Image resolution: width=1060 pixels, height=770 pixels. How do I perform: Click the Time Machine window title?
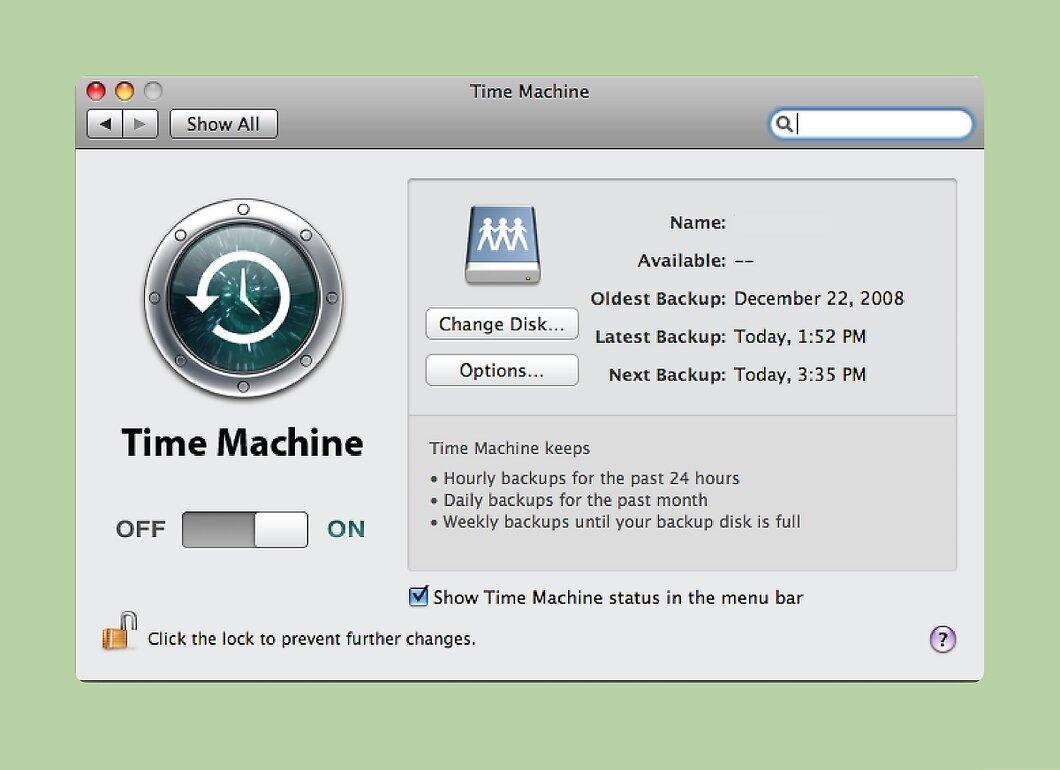529,91
